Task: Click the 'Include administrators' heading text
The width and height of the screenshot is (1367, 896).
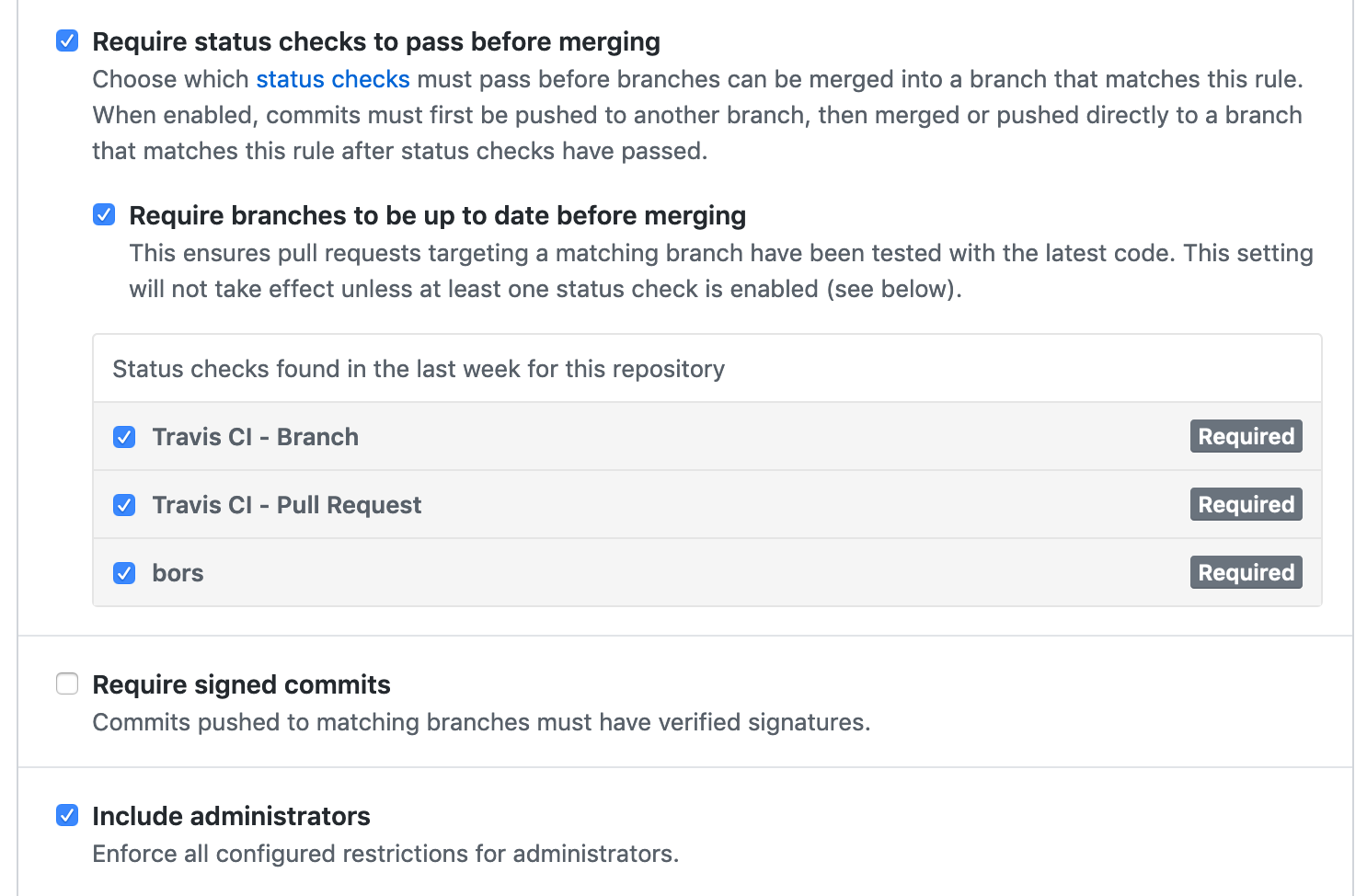Action: point(231,816)
